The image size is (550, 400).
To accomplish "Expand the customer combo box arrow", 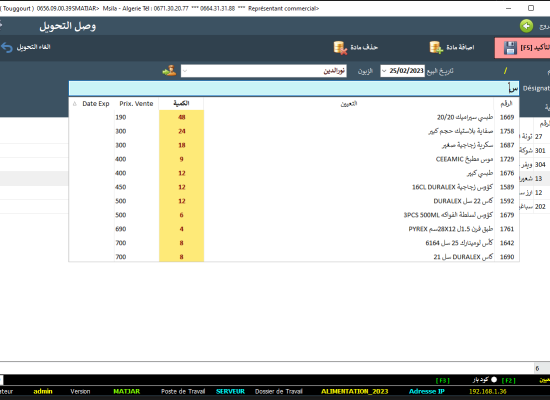I will (x=185, y=71).
